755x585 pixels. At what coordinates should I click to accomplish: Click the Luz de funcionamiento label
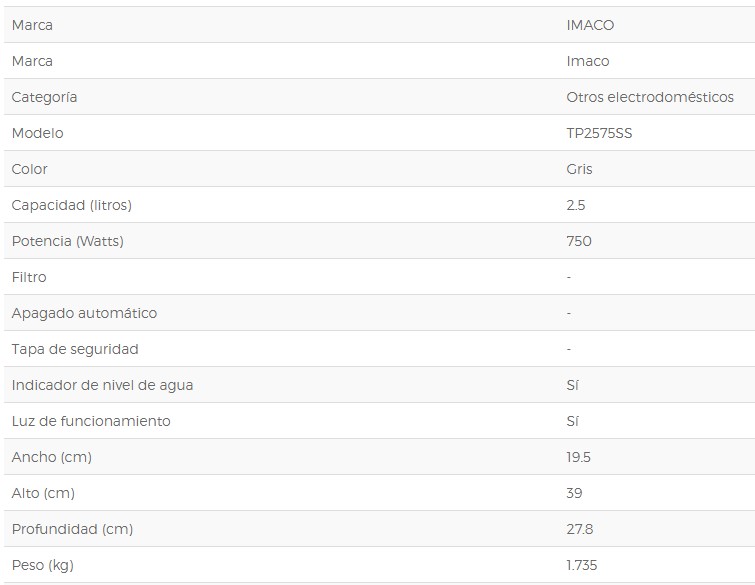click(x=91, y=421)
